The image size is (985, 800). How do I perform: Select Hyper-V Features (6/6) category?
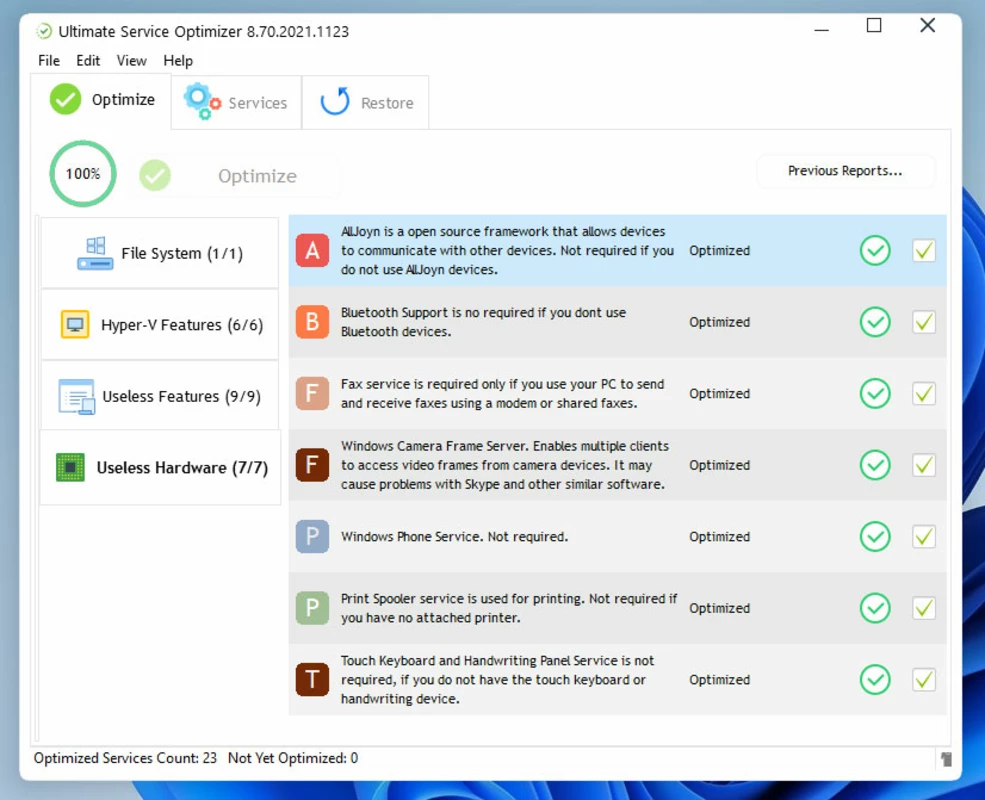point(160,325)
